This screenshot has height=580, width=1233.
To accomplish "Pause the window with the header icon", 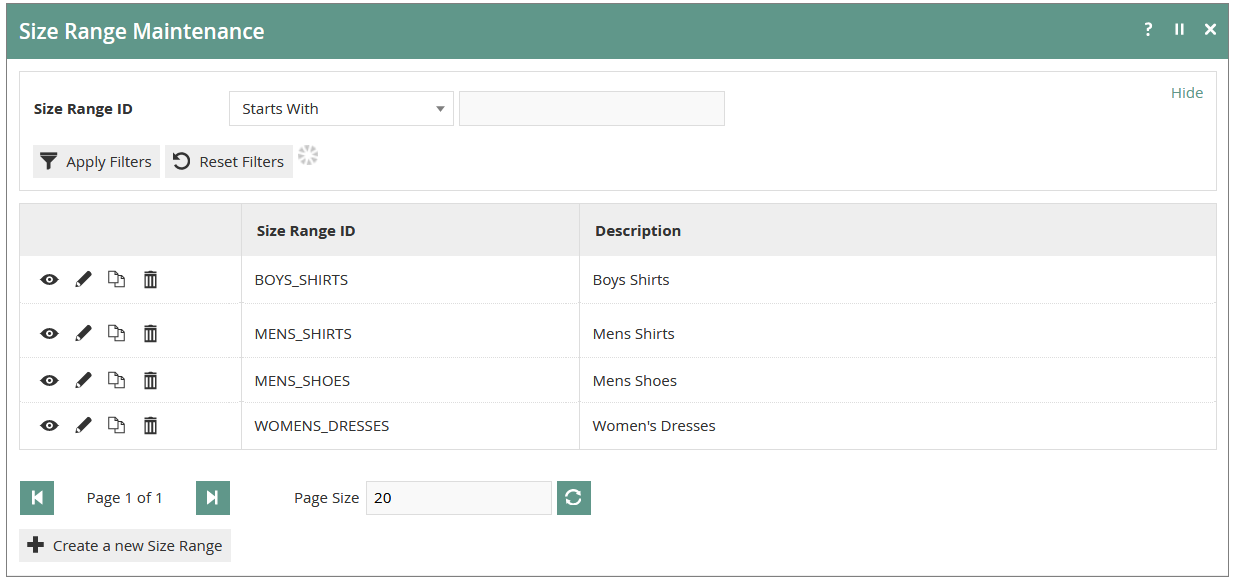I will [x=1179, y=30].
